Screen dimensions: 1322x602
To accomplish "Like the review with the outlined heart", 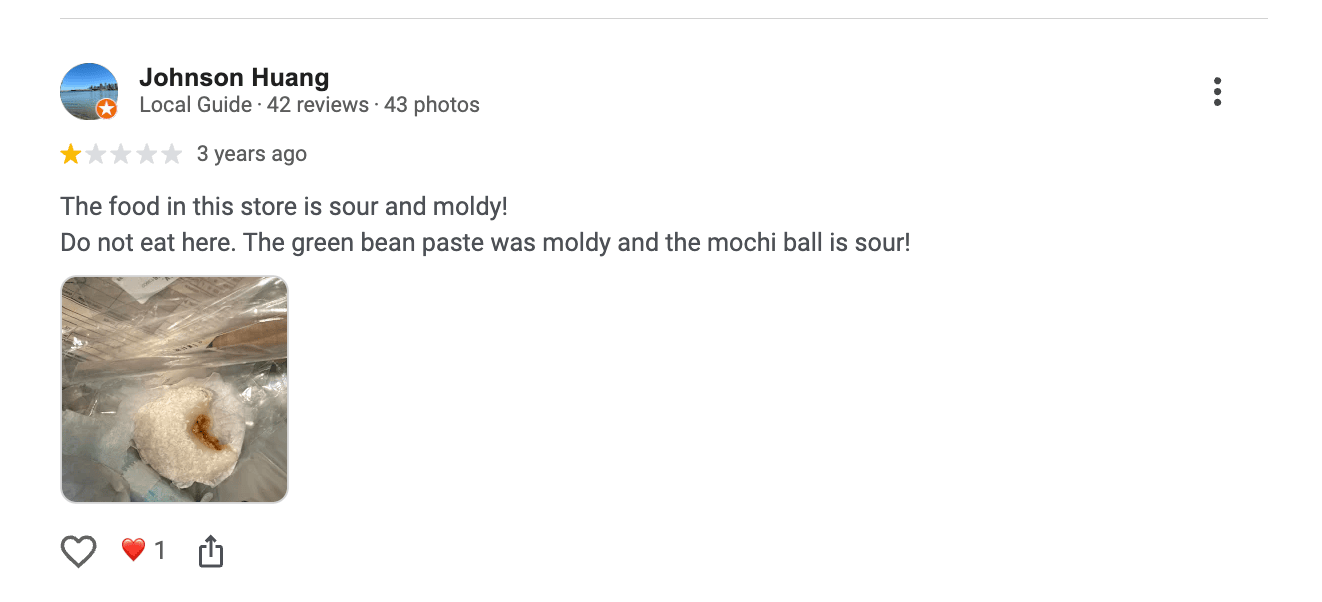I will tap(79, 551).
